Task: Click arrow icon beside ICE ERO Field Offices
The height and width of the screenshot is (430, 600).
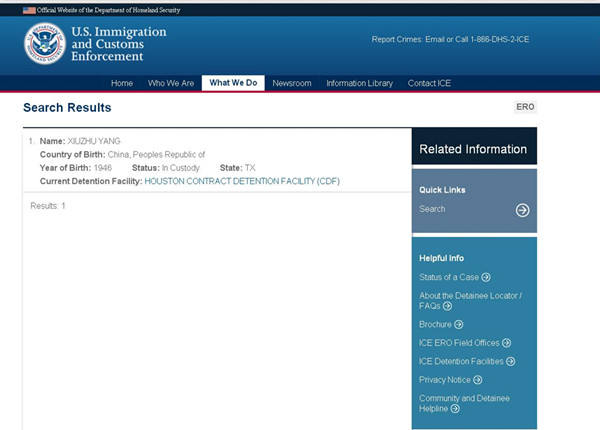Action: (506, 343)
